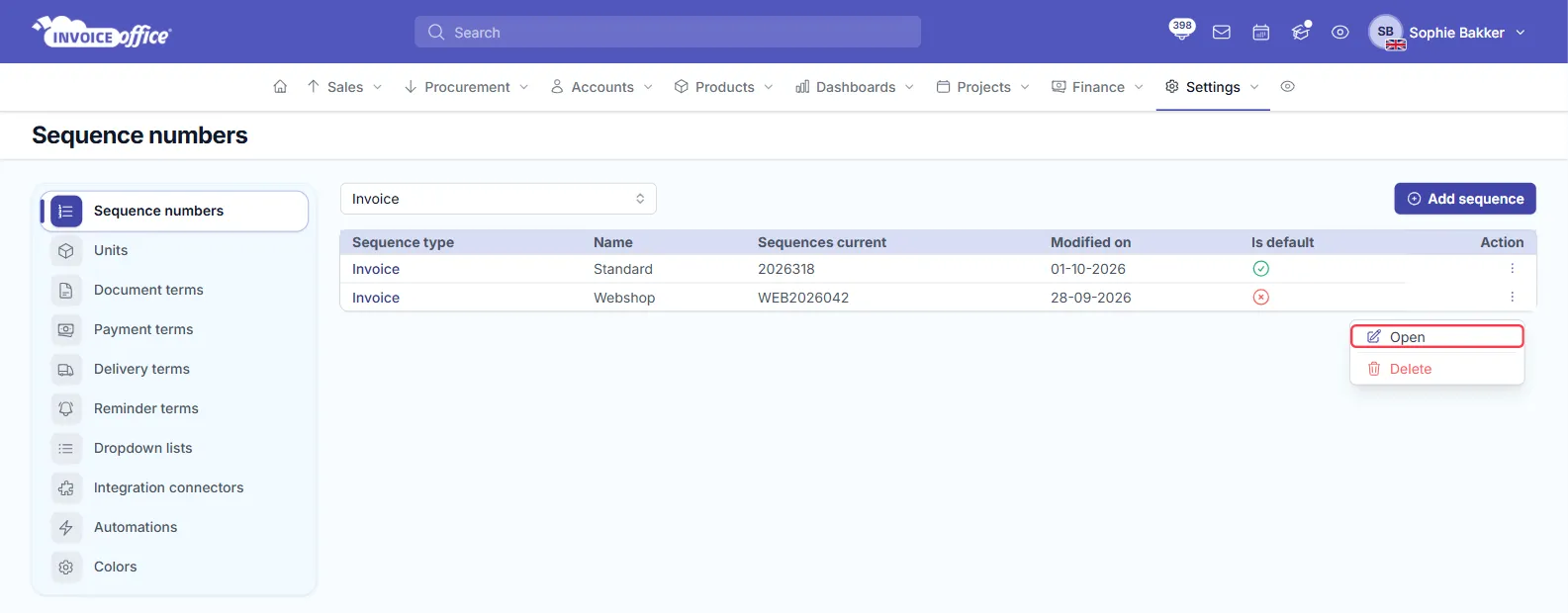Sort by Name column header
The image size is (1568, 613).
click(613, 242)
